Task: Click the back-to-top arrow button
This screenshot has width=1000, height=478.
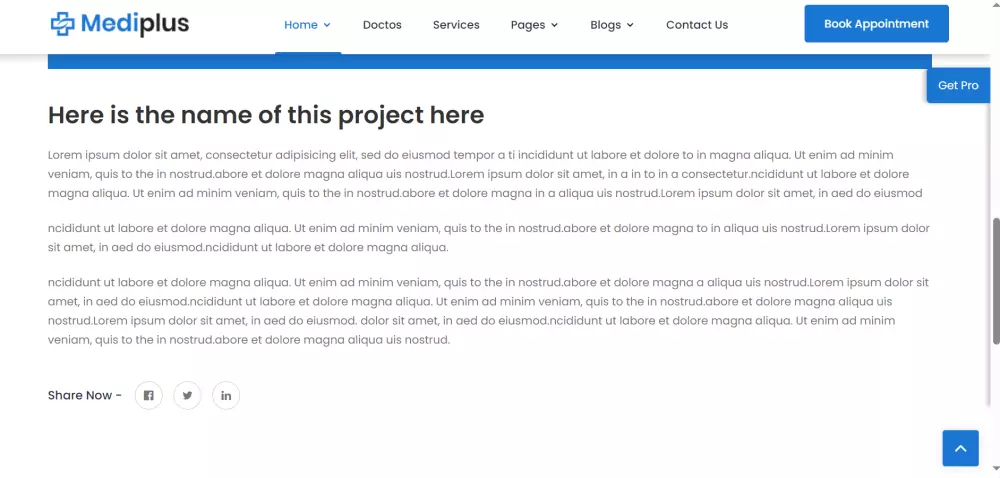Action: click(x=960, y=448)
